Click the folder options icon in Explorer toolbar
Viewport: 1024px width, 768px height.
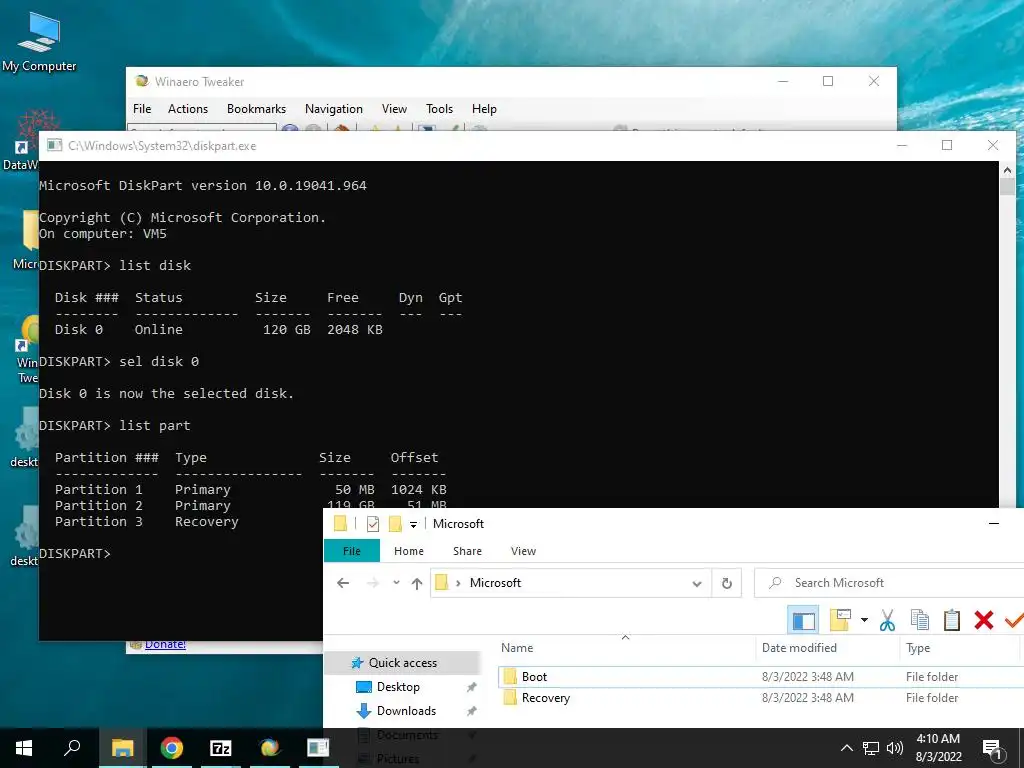click(840, 620)
